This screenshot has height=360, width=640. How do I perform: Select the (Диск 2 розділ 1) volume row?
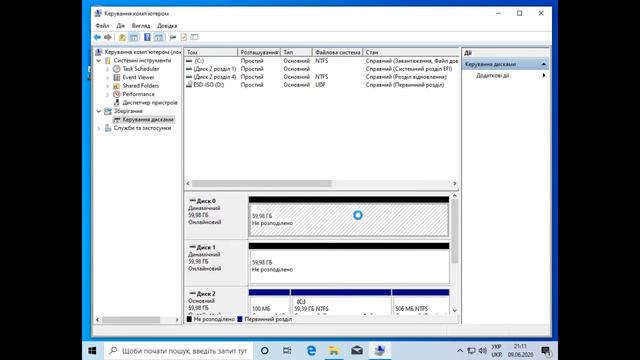[x=322, y=69]
